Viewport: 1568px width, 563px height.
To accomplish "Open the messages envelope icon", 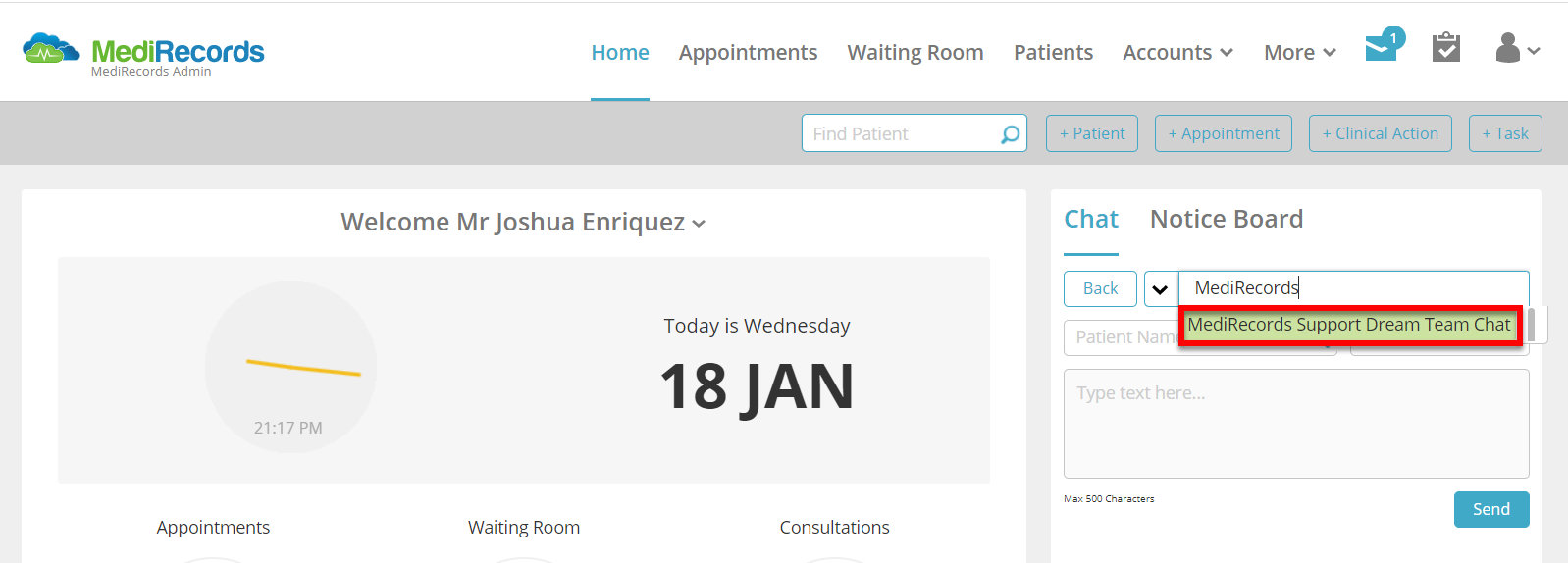I will (x=1384, y=45).
